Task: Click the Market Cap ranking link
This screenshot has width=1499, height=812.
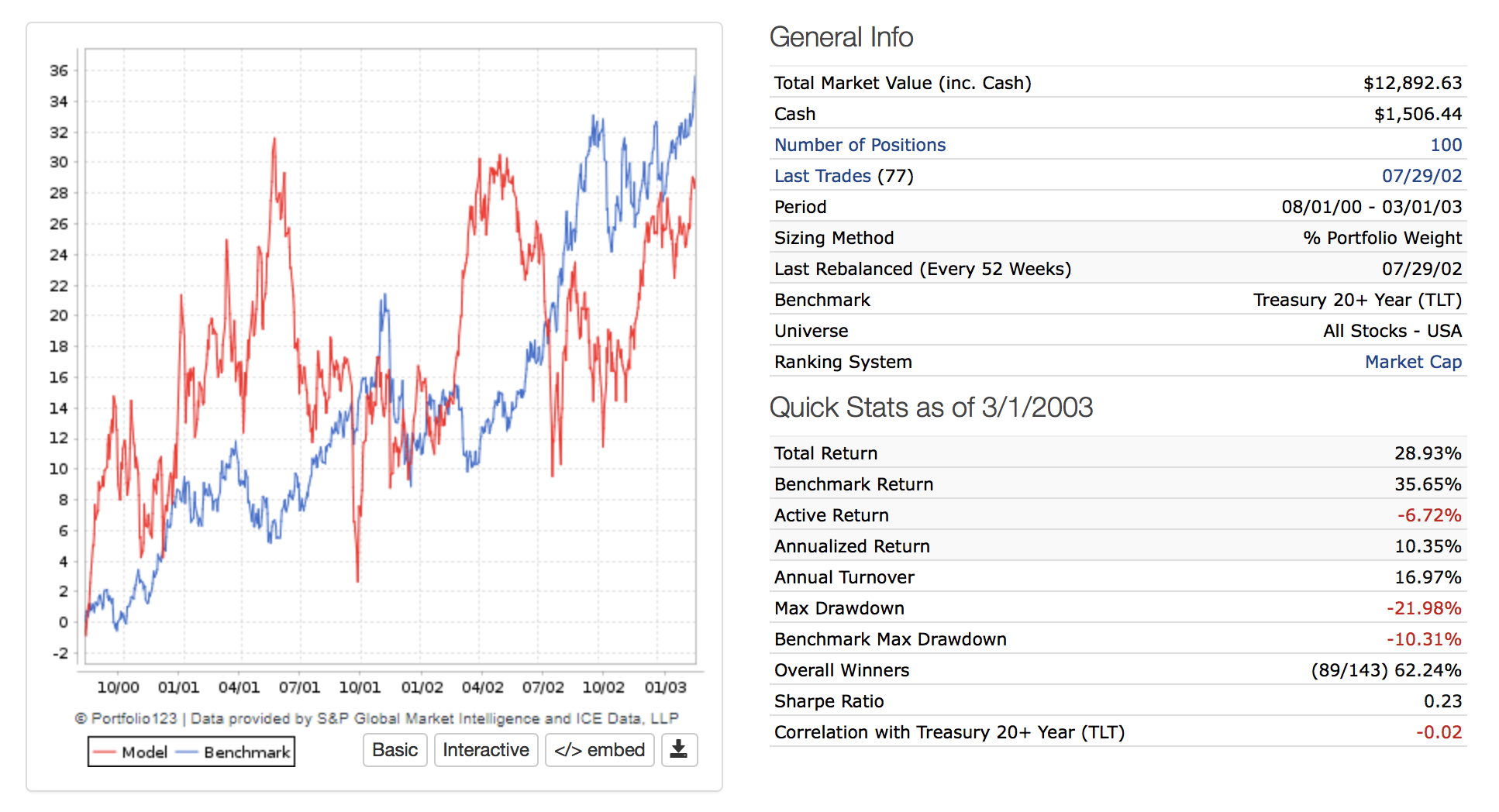Action: pyautogui.click(x=1413, y=362)
